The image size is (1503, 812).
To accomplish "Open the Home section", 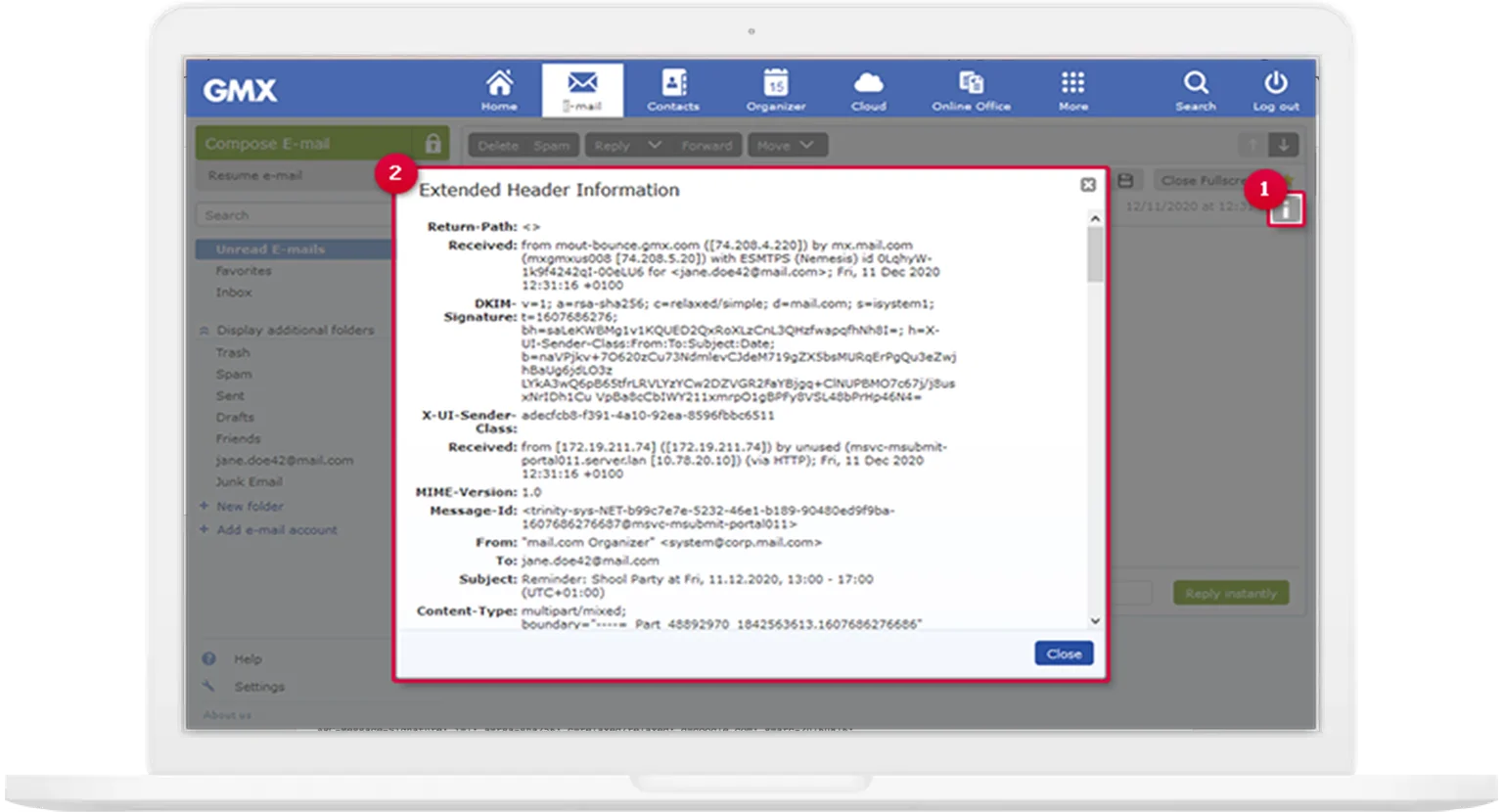I will click(x=499, y=90).
